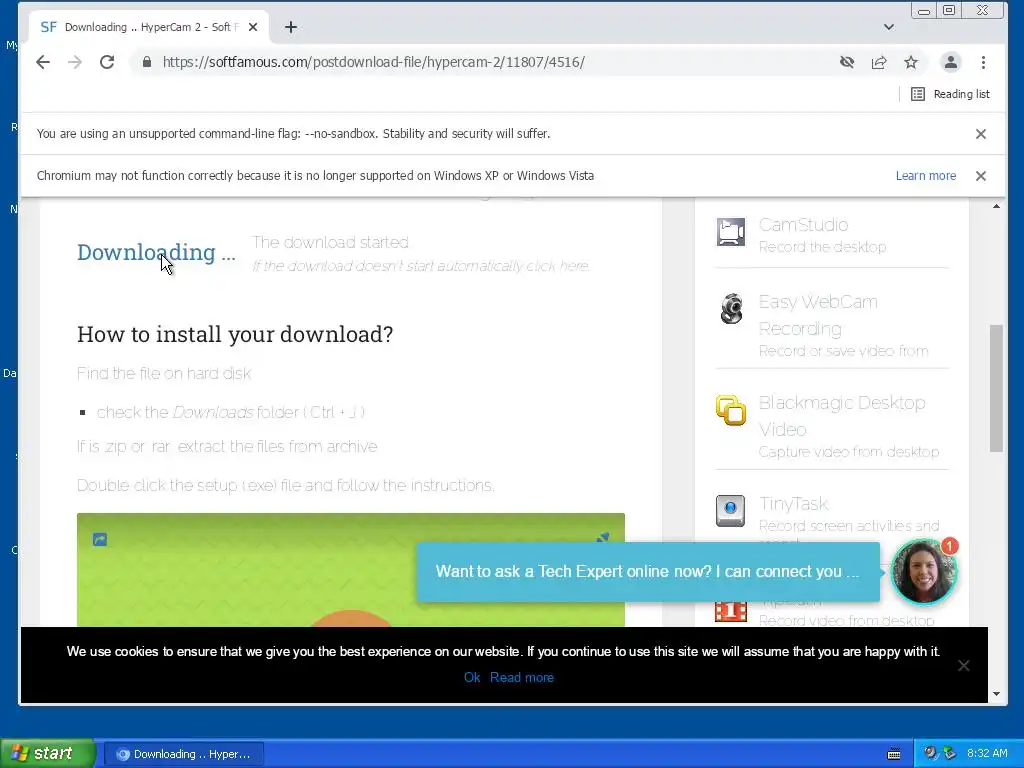Click the red film-strip app icon
Screen dimensions: 1024x768
click(x=731, y=611)
